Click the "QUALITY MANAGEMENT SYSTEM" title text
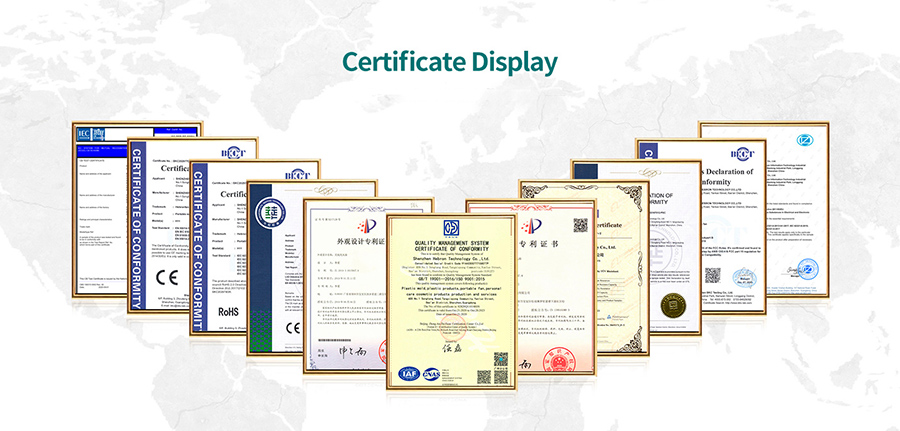Image resolution: width=900 pixels, height=431 pixels. 451,243
